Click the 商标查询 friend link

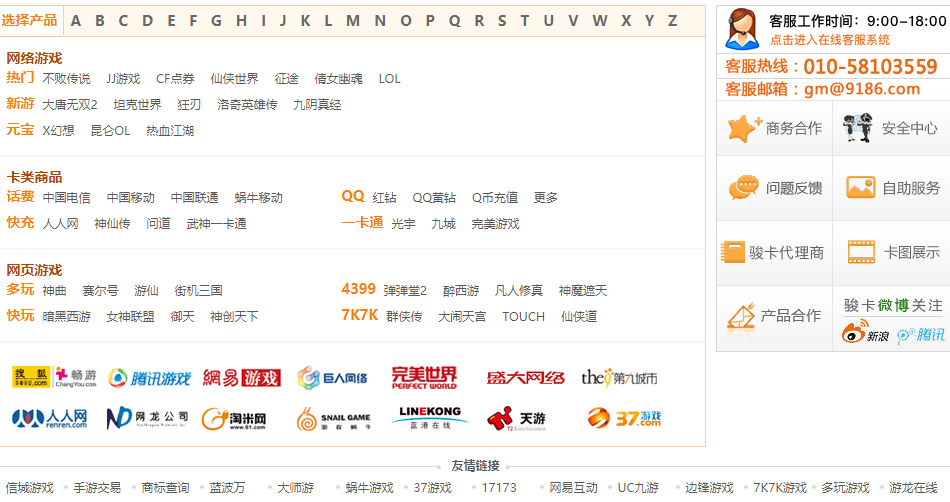click(x=165, y=487)
